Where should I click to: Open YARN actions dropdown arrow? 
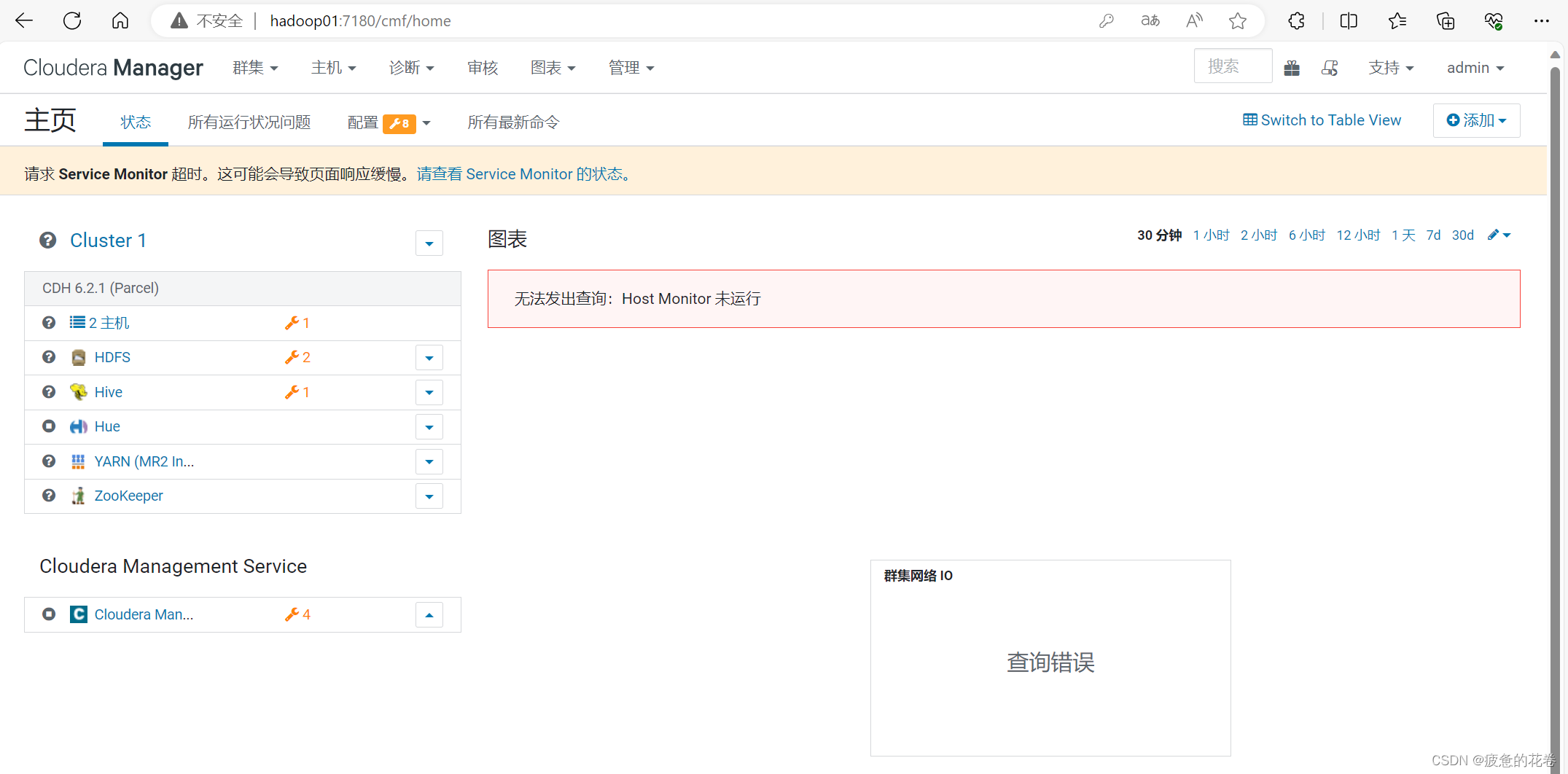point(429,462)
